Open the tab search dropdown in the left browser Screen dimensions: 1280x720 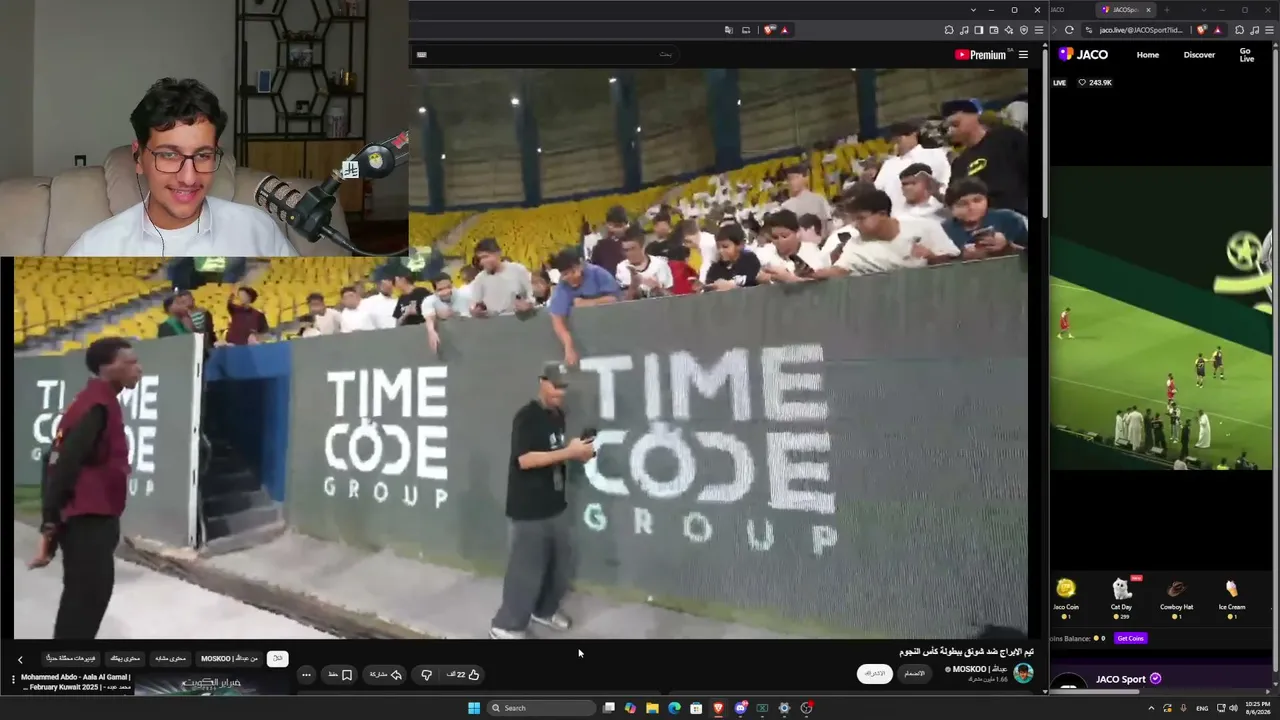pyautogui.click(x=973, y=10)
